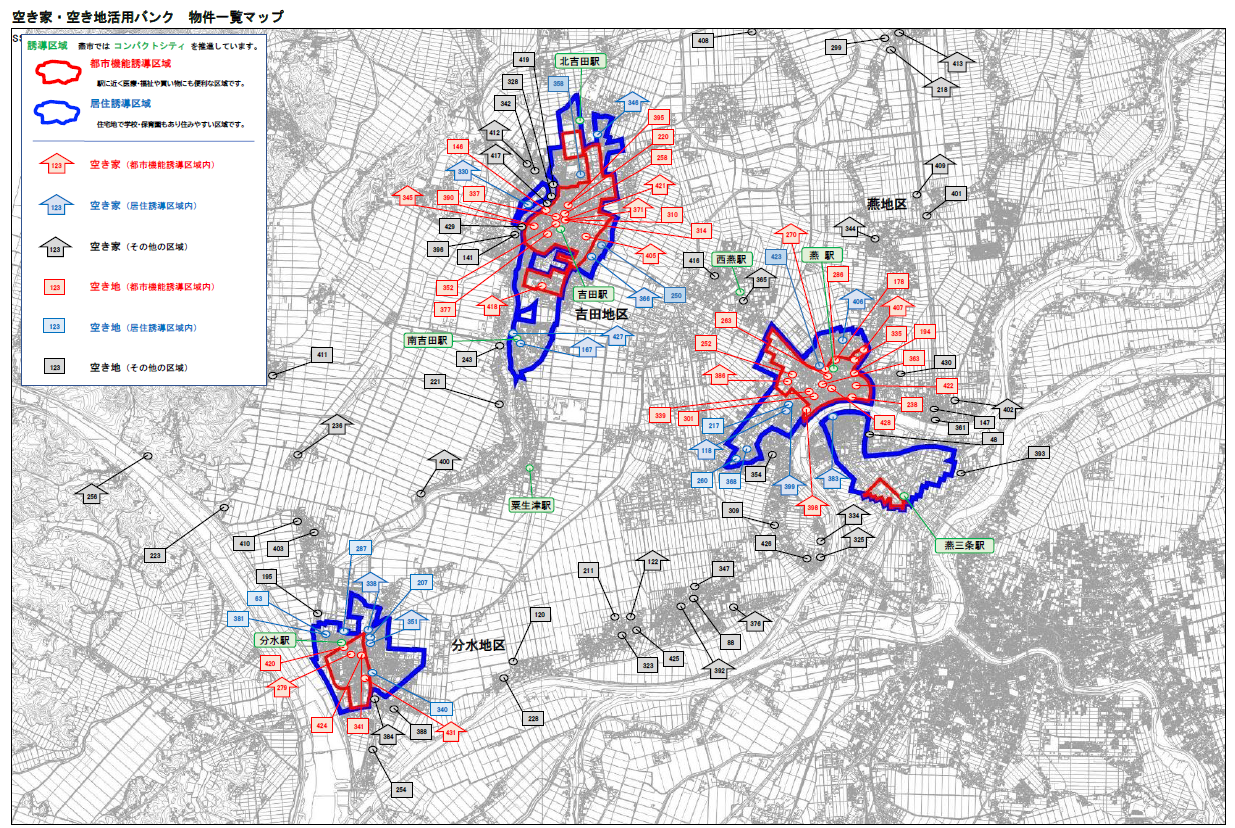Select the red house-arrow marker 407
1235x828 pixels.
(x=898, y=306)
